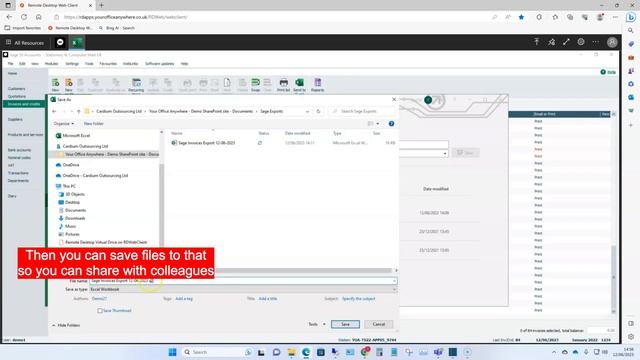Open the Sage Settings menu
Image resolution: width=640 pixels, height=360 pixels.
(x=72, y=64)
